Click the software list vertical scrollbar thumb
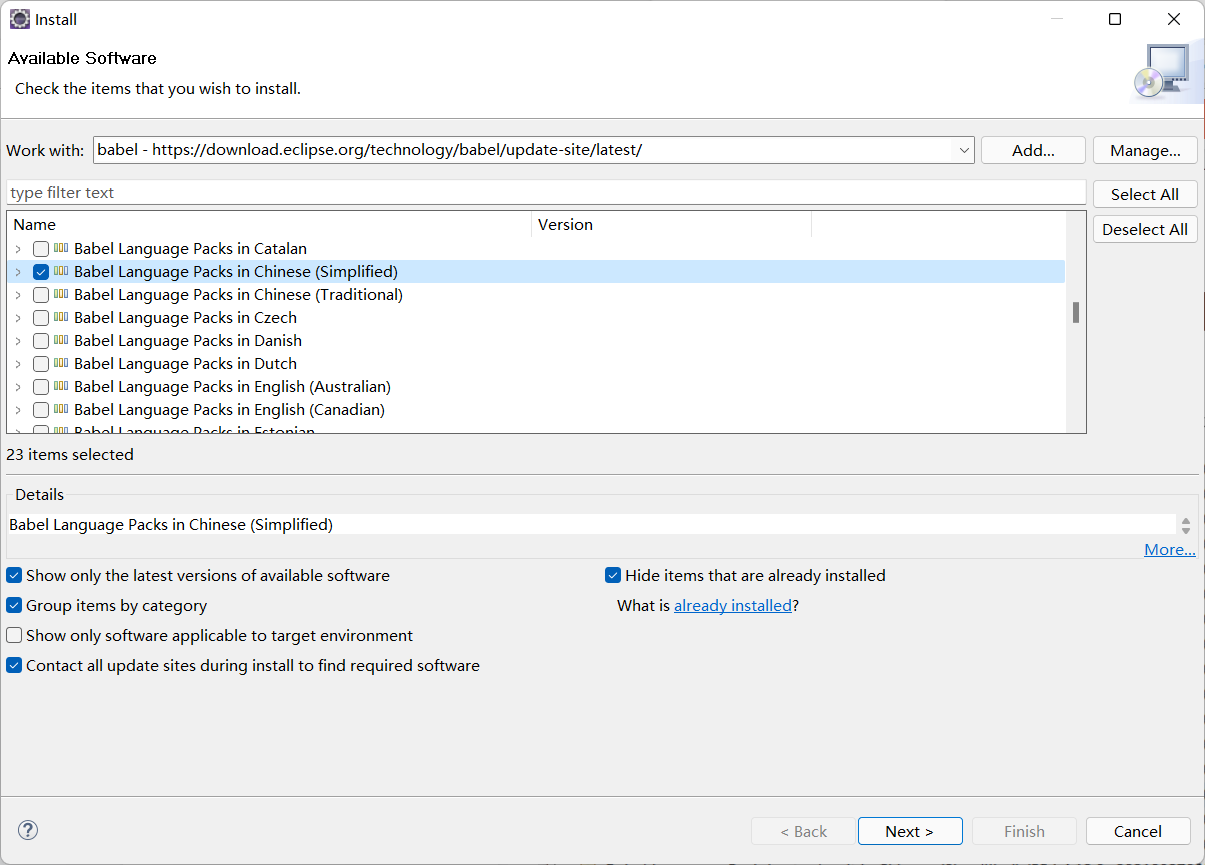Image resolution: width=1205 pixels, height=865 pixels. (1076, 313)
